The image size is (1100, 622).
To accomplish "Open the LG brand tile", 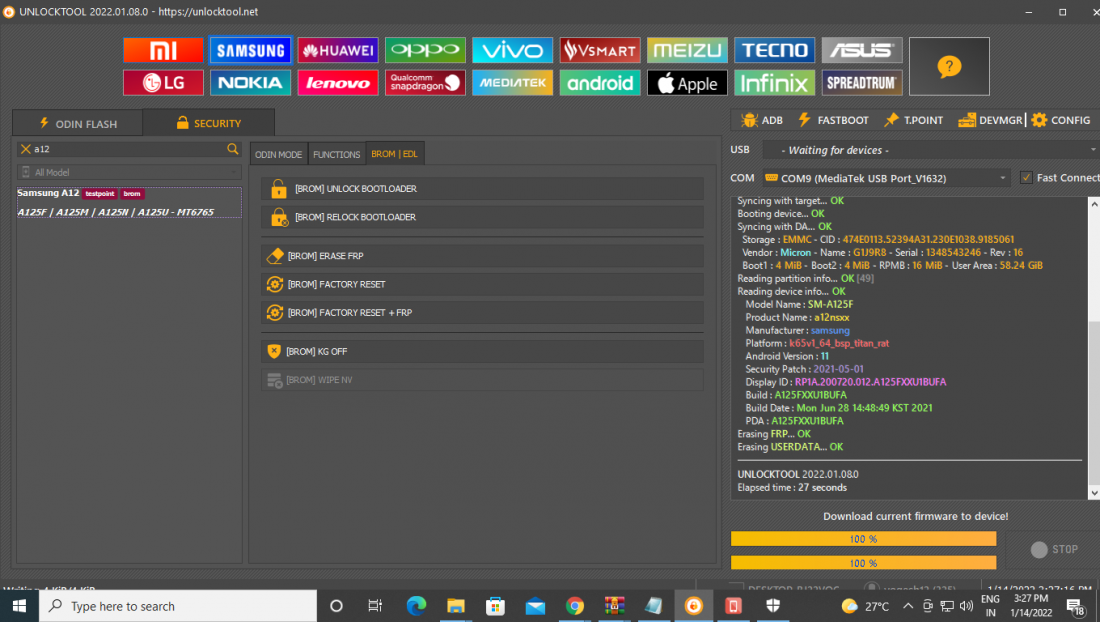I will 163,83.
